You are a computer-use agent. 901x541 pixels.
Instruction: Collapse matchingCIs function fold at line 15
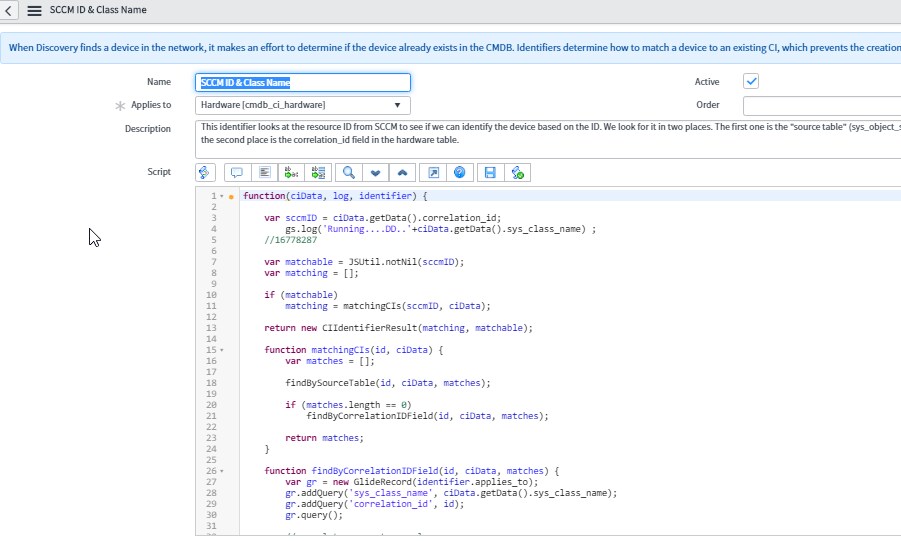pyautogui.click(x=222, y=350)
